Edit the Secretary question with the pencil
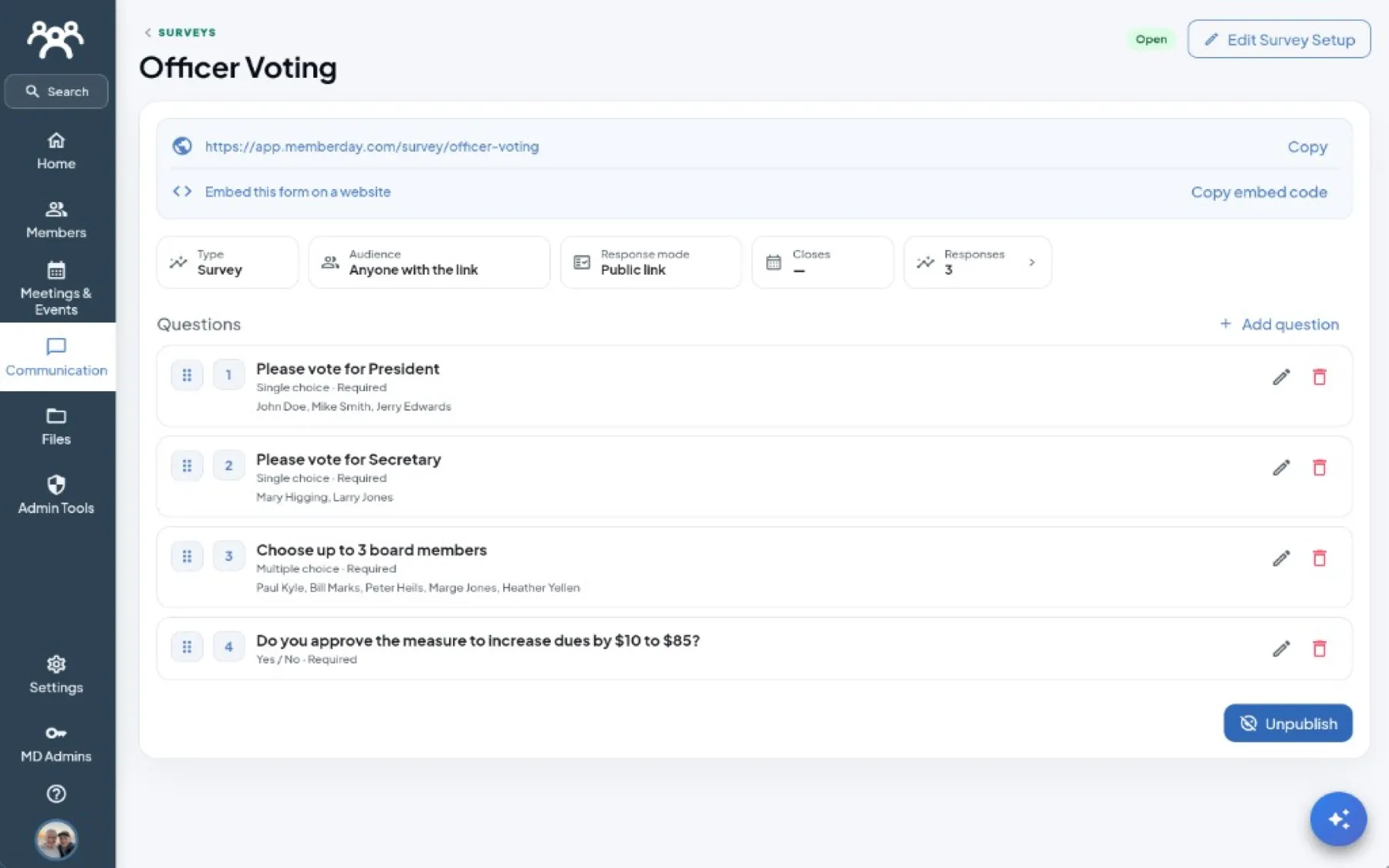Viewport: 1389px width, 868px height. tap(1281, 468)
